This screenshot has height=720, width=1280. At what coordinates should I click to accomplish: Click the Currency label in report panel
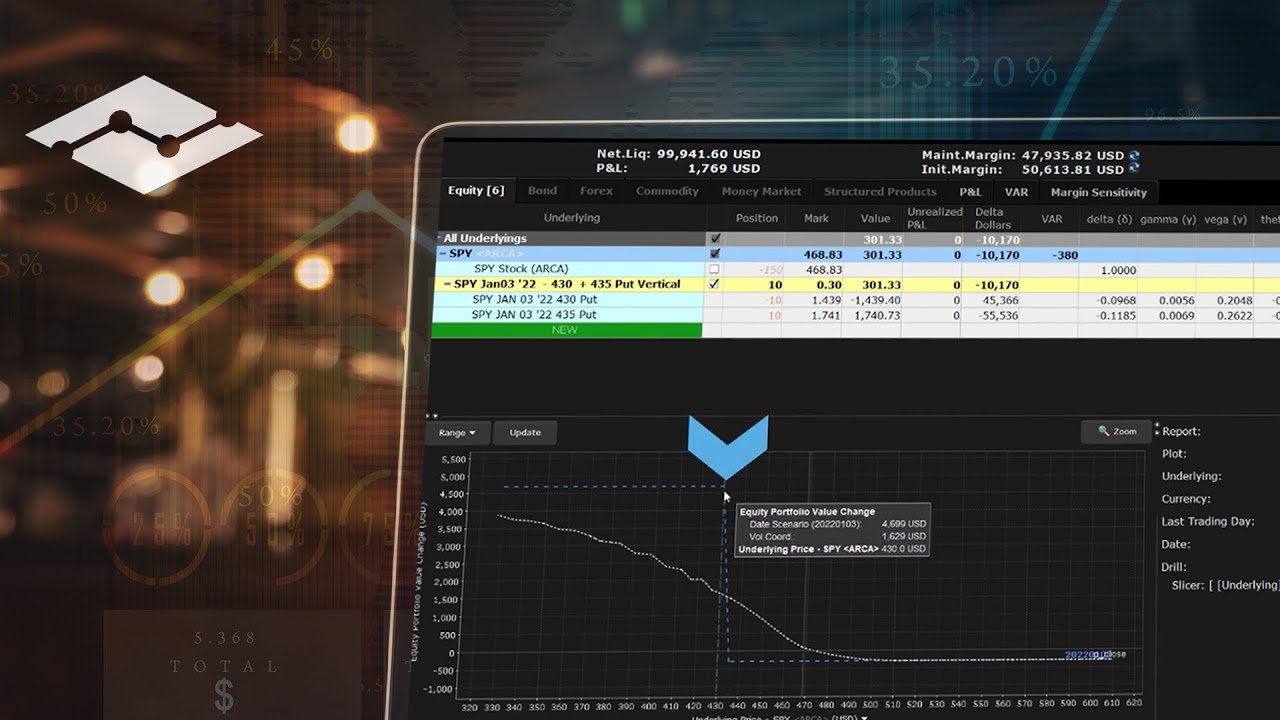tap(1186, 499)
